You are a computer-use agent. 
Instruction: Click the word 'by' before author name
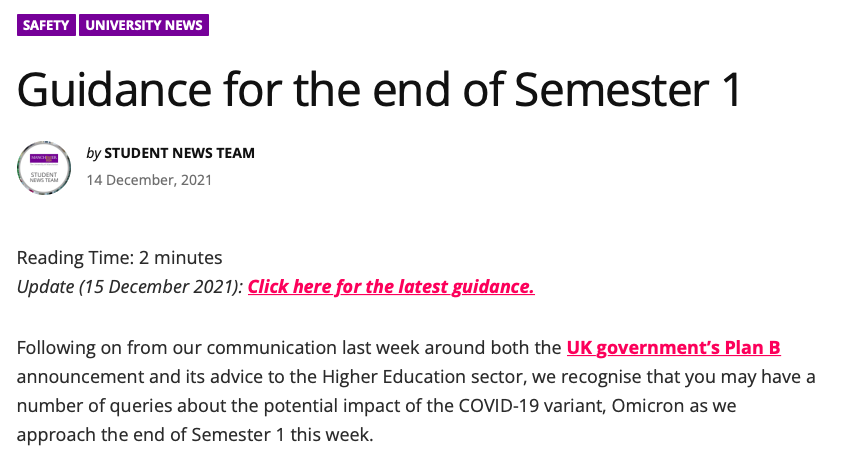tap(93, 153)
